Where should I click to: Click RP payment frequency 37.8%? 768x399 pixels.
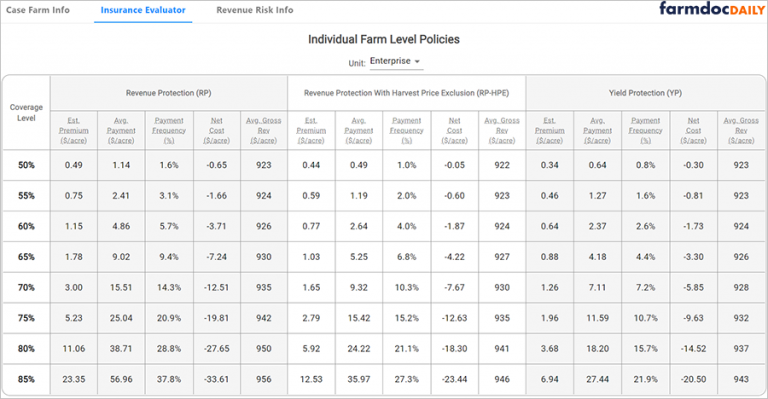[x=169, y=379]
